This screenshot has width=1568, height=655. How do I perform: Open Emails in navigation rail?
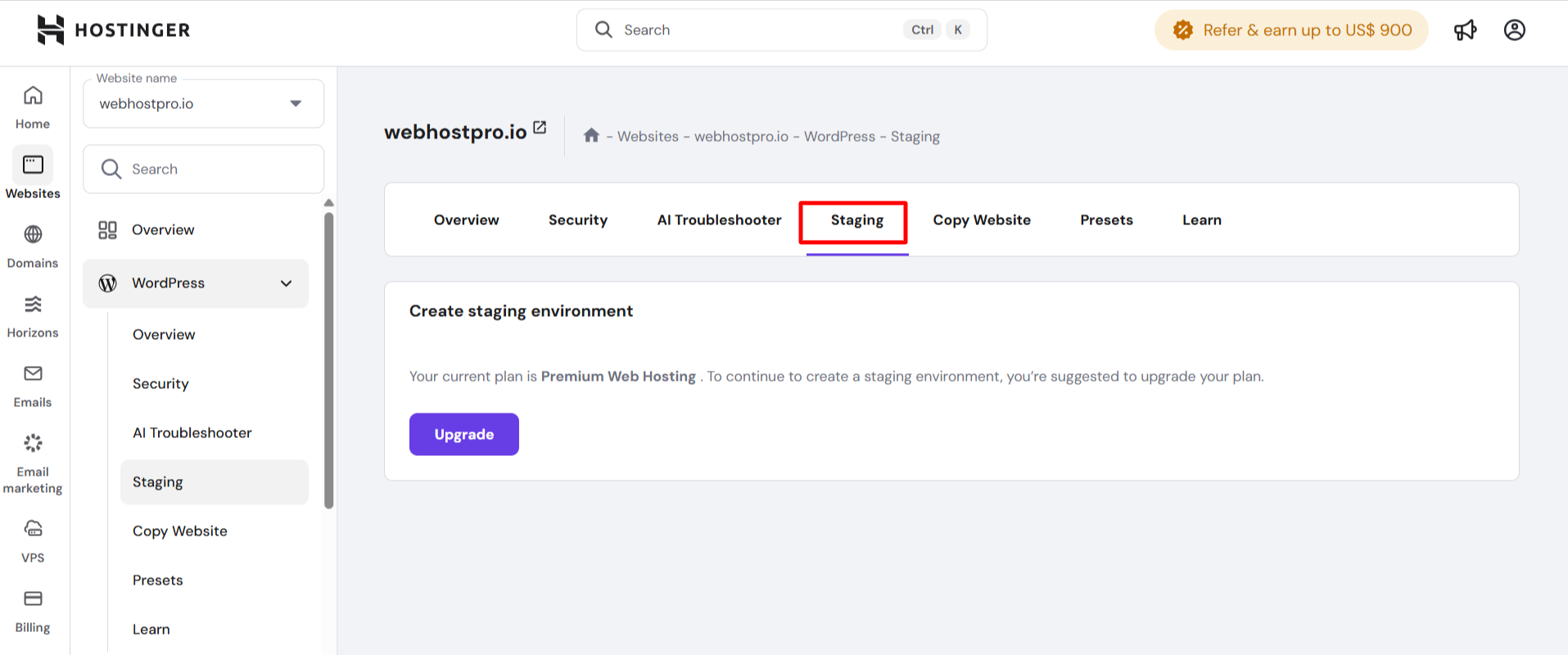point(33,386)
